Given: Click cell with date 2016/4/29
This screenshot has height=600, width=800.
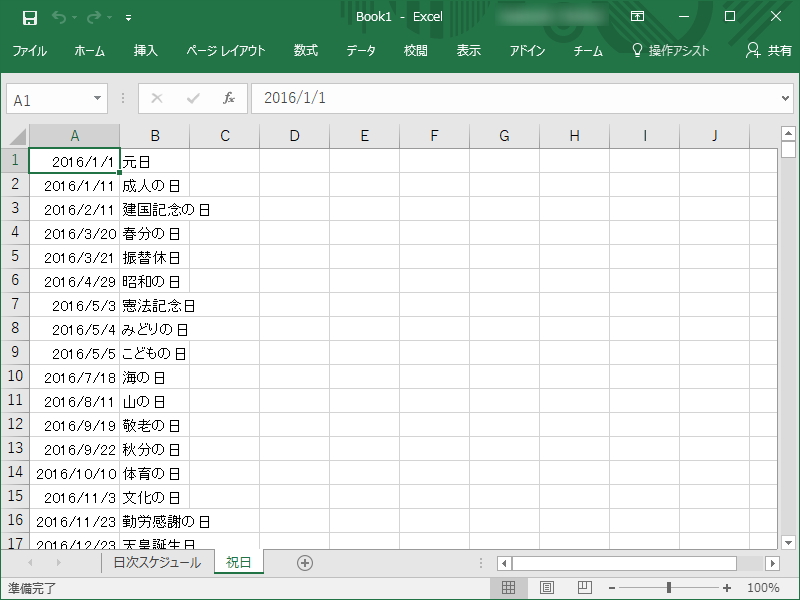Looking at the screenshot, I should click(x=74, y=281).
